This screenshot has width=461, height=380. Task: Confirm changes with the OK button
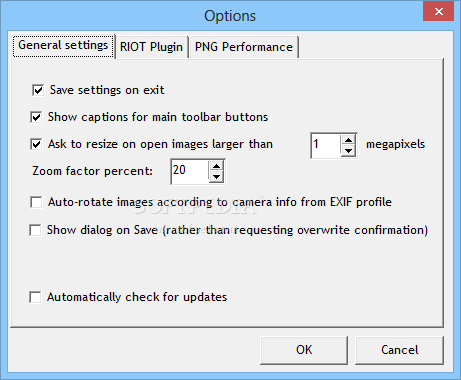click(304, 350)
